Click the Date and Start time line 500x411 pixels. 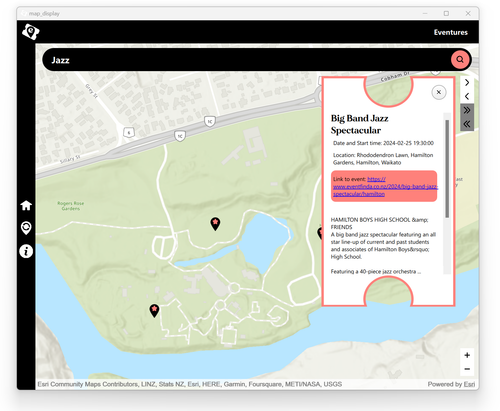coord(383,143)
